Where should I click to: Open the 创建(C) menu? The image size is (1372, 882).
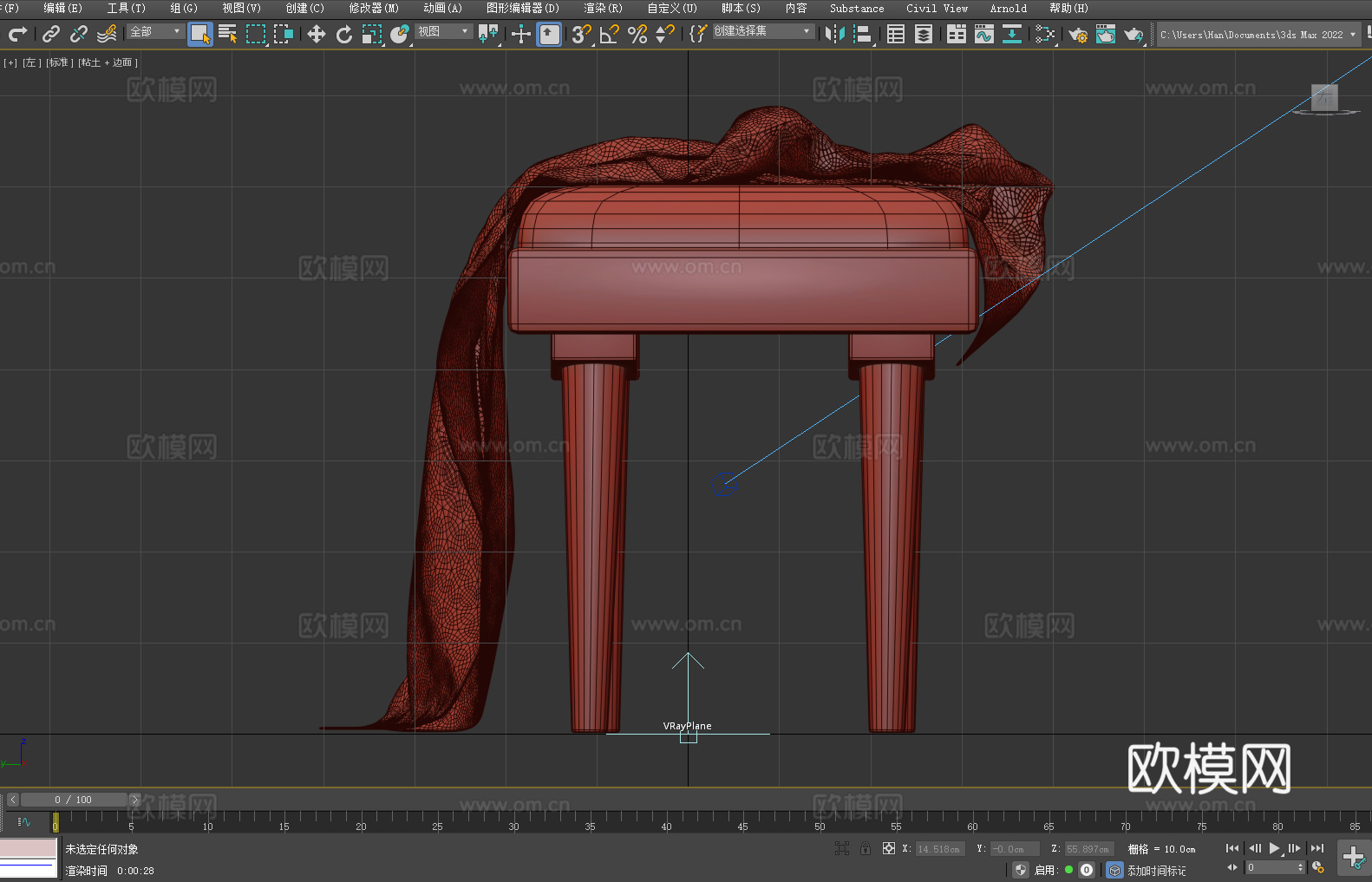[304, 8]
